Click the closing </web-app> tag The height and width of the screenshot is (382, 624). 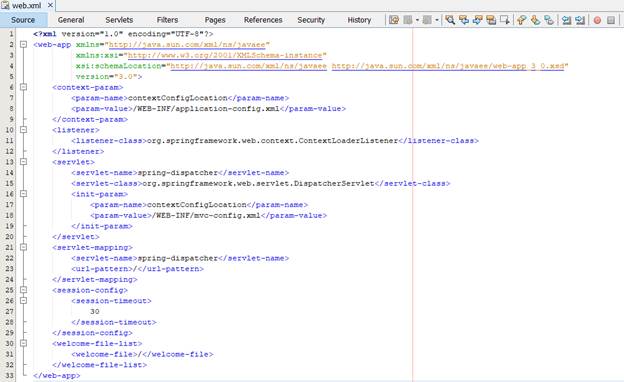point(57,376)
